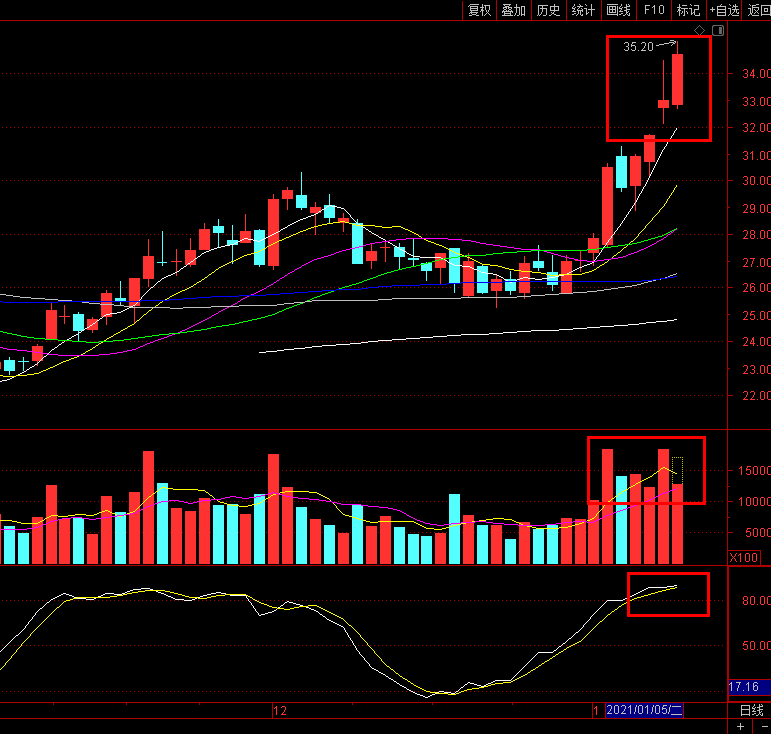The height and width of the screenshot is (734, 771).
Task: Click the 35.20 high price label
Action: (638, 47)
